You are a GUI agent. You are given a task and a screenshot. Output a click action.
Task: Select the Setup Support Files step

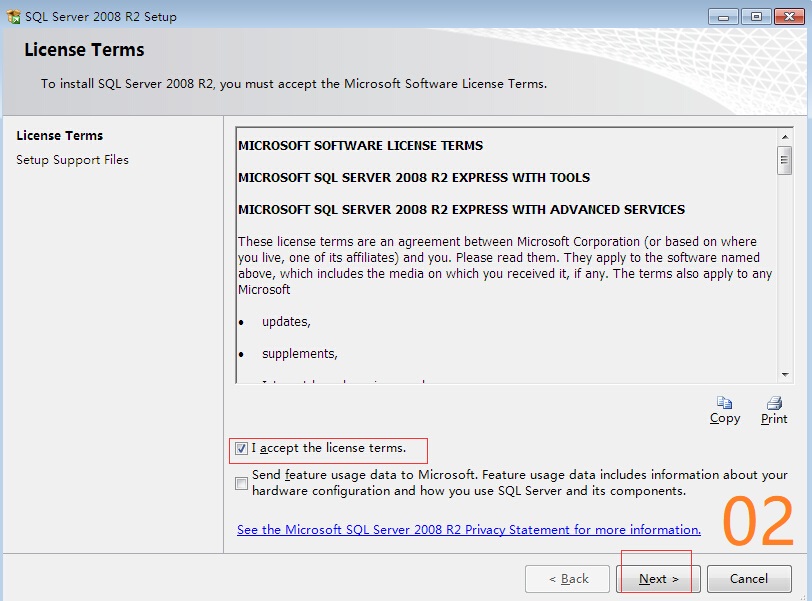pos(72,160)
